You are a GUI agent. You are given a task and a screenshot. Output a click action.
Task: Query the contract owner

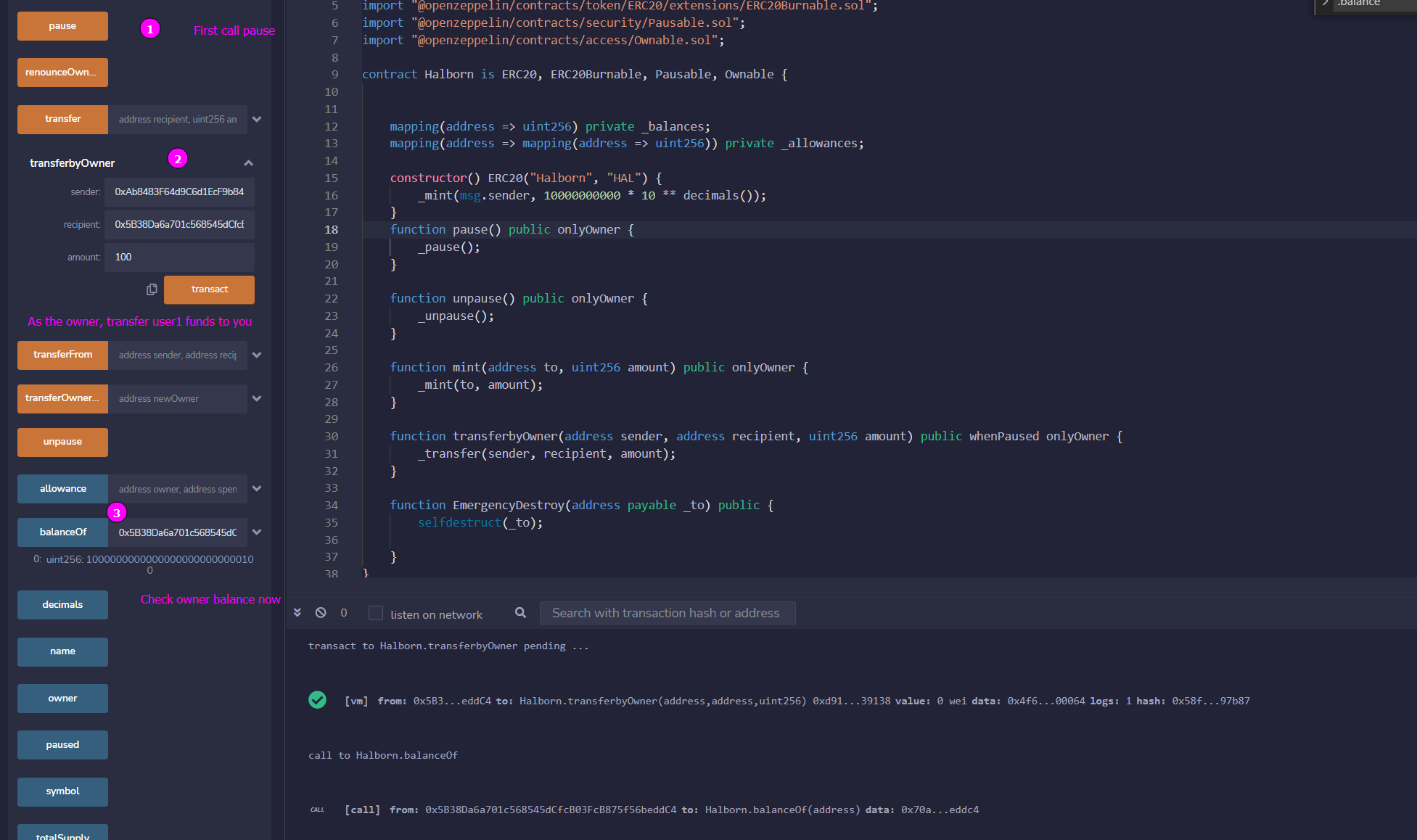[62, 698]
